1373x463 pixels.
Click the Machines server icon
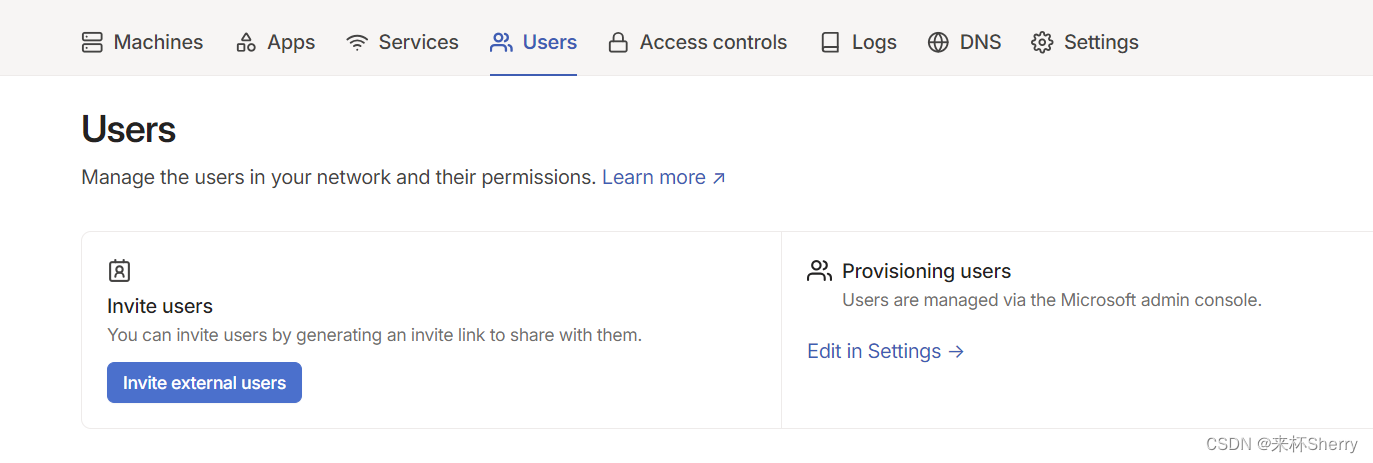92,42
